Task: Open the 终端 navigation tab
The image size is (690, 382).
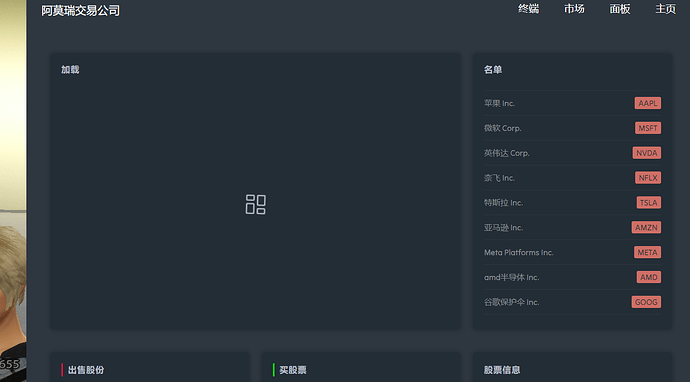Action: [x=529, y=9]
